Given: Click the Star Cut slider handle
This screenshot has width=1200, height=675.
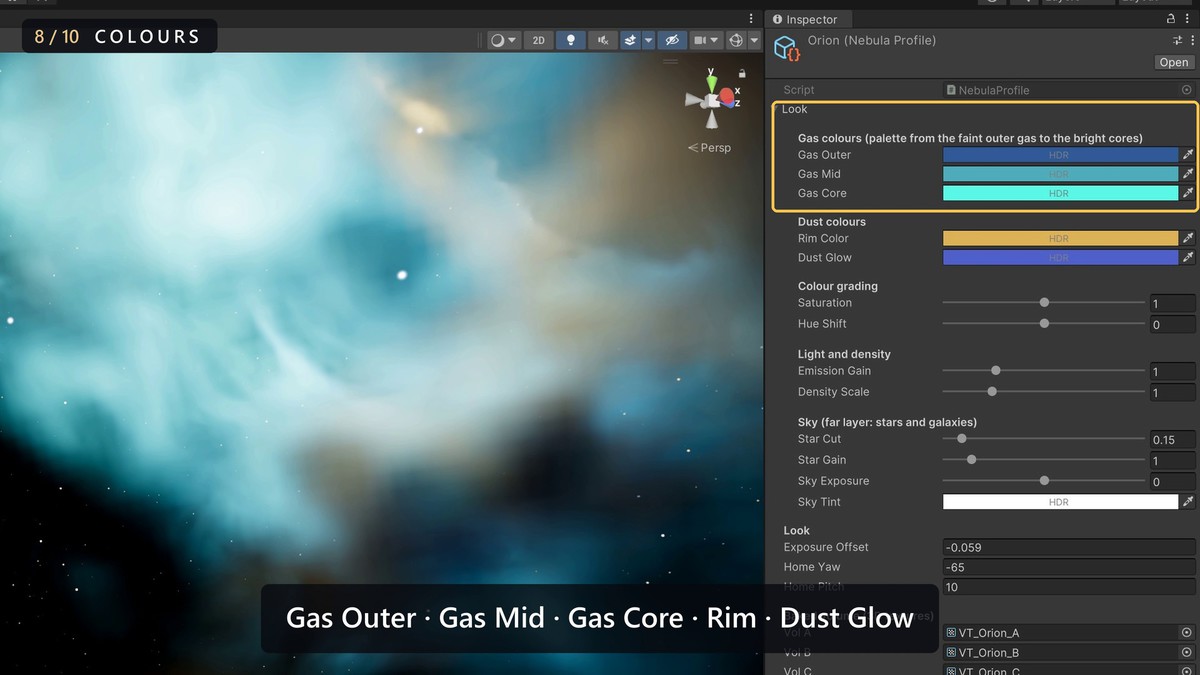Looking at the screenshot, I should [962, 439].
